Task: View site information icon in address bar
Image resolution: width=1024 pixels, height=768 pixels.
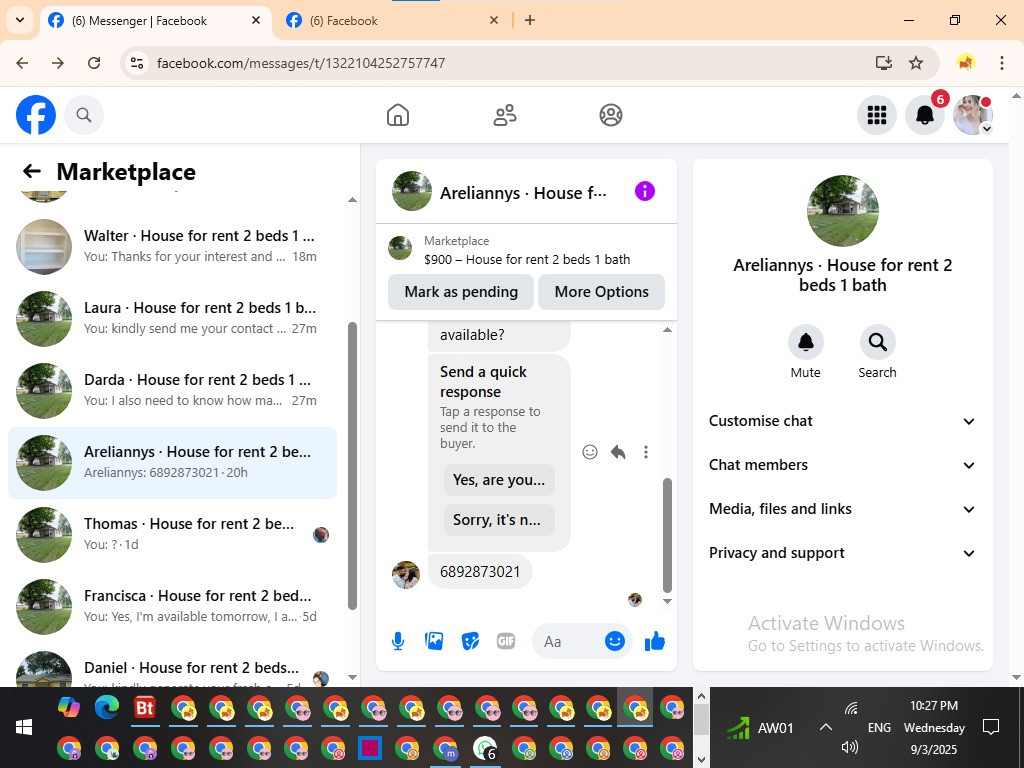Action: coord(136,63)
